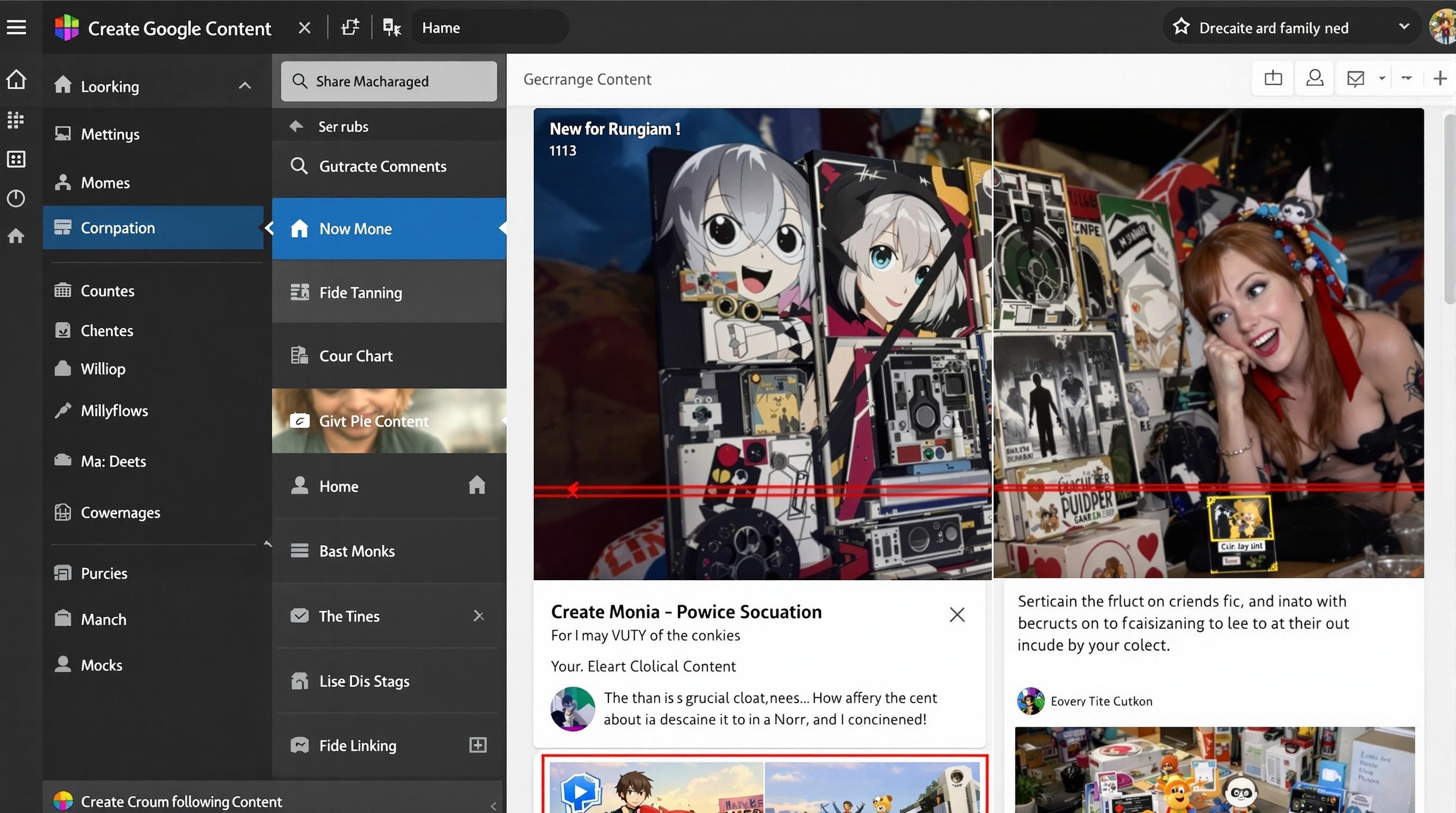This screenshot has width=1456, height=813.
Task: Click the Bast Monks list icon
Action: 299,550
